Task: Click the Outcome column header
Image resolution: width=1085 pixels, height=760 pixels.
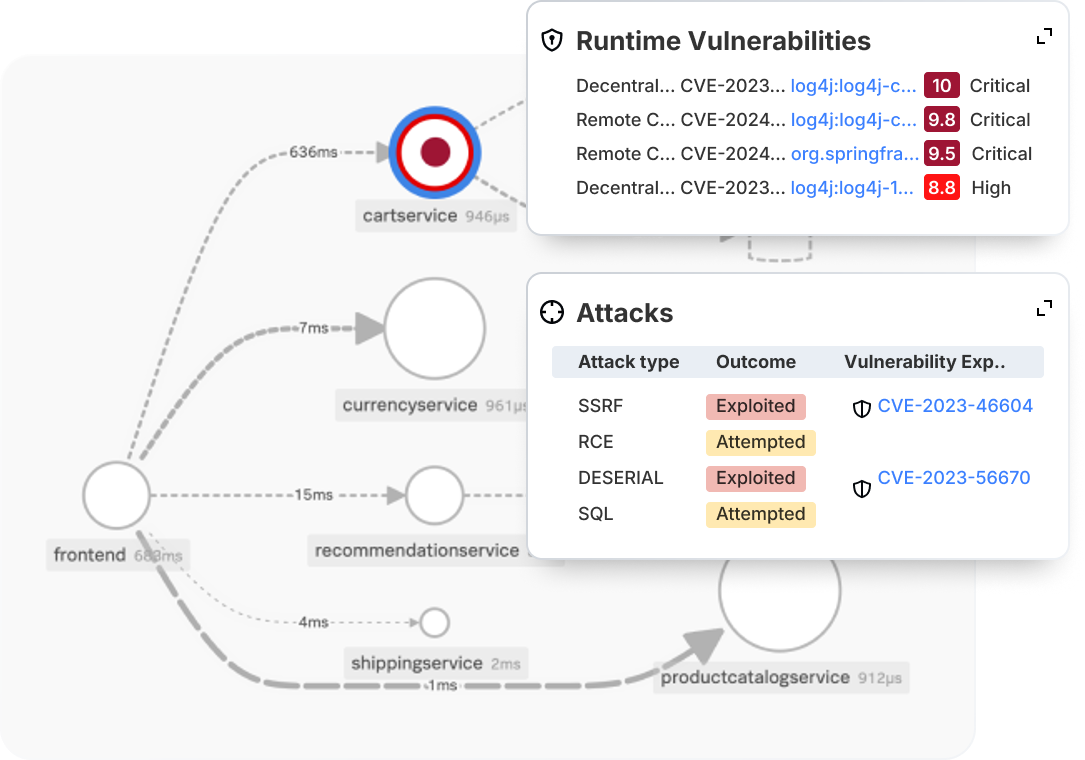Action: (x=756, y=362)
